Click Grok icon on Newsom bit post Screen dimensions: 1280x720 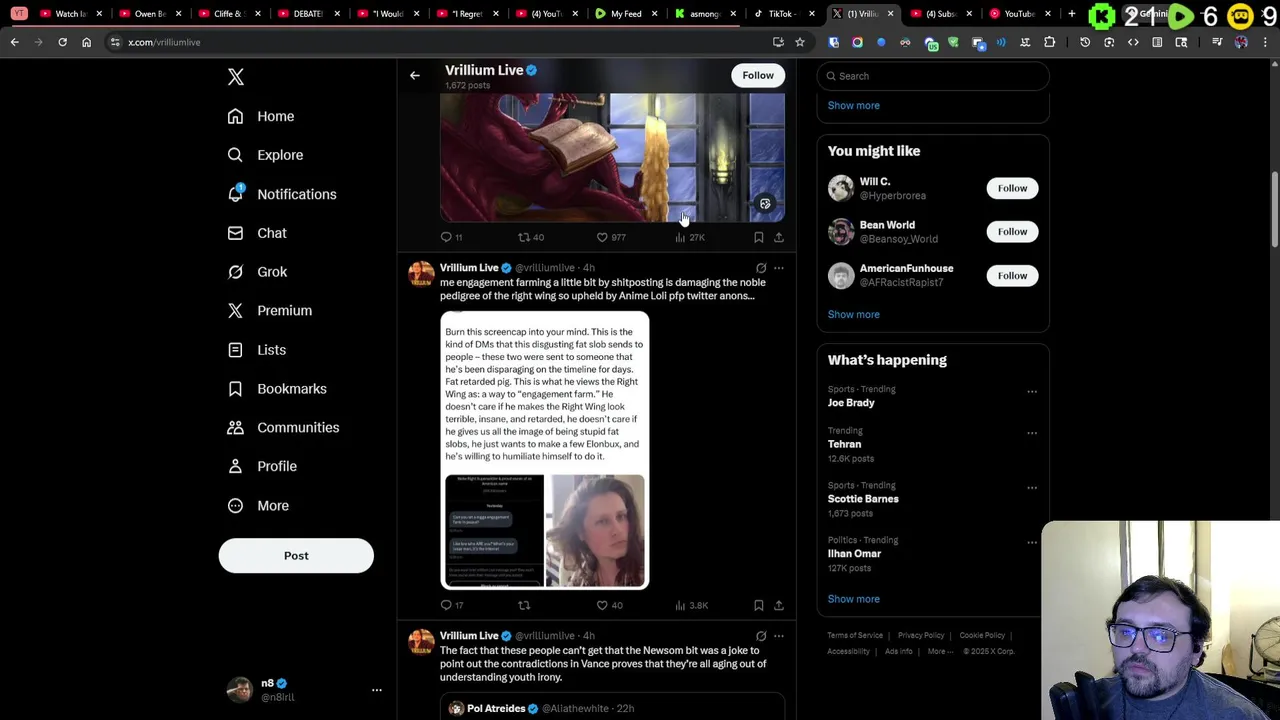(x=761, y=636)
